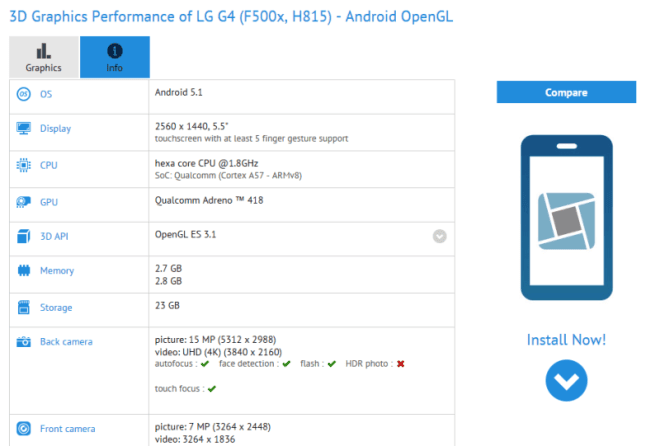Expand the OpenGL ES 3.1 row details
Screen dimensions: 660x446
point(439,236)
